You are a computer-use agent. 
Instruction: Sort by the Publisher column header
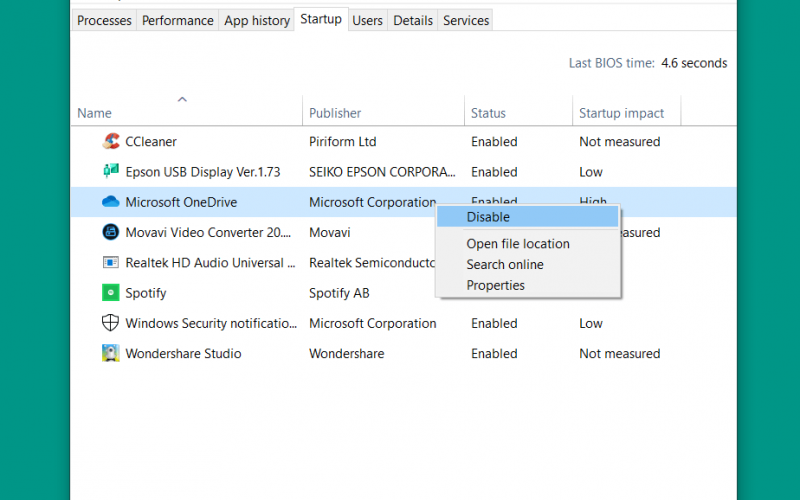335,113
